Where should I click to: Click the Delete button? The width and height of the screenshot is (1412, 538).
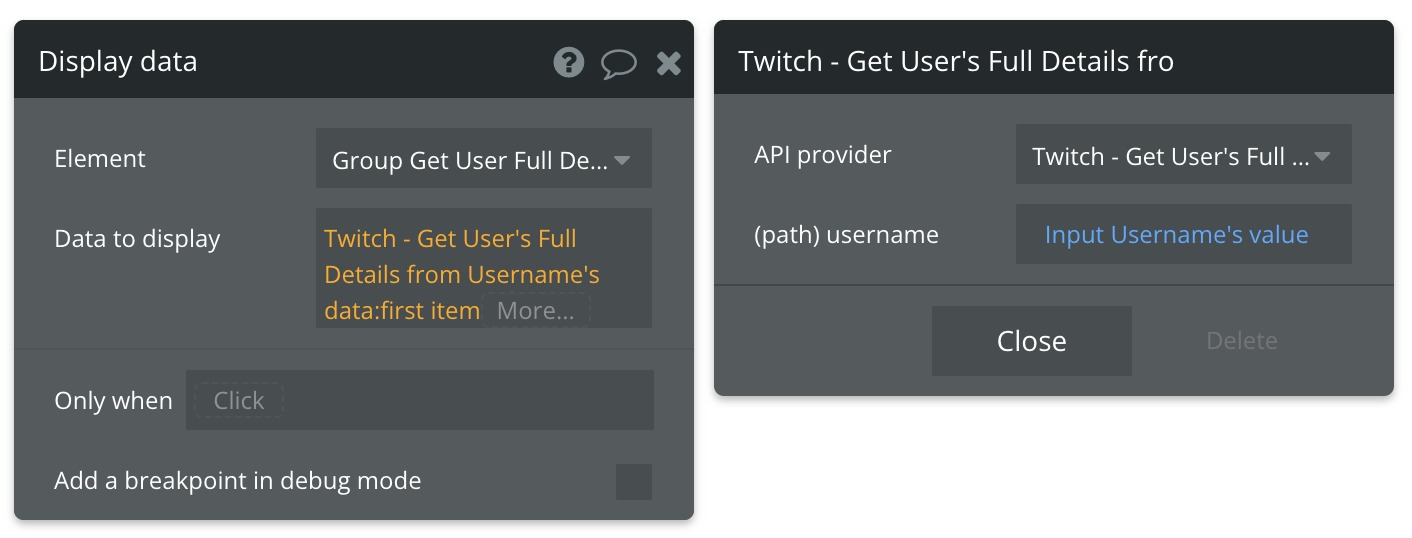[x=1241, y=341]
